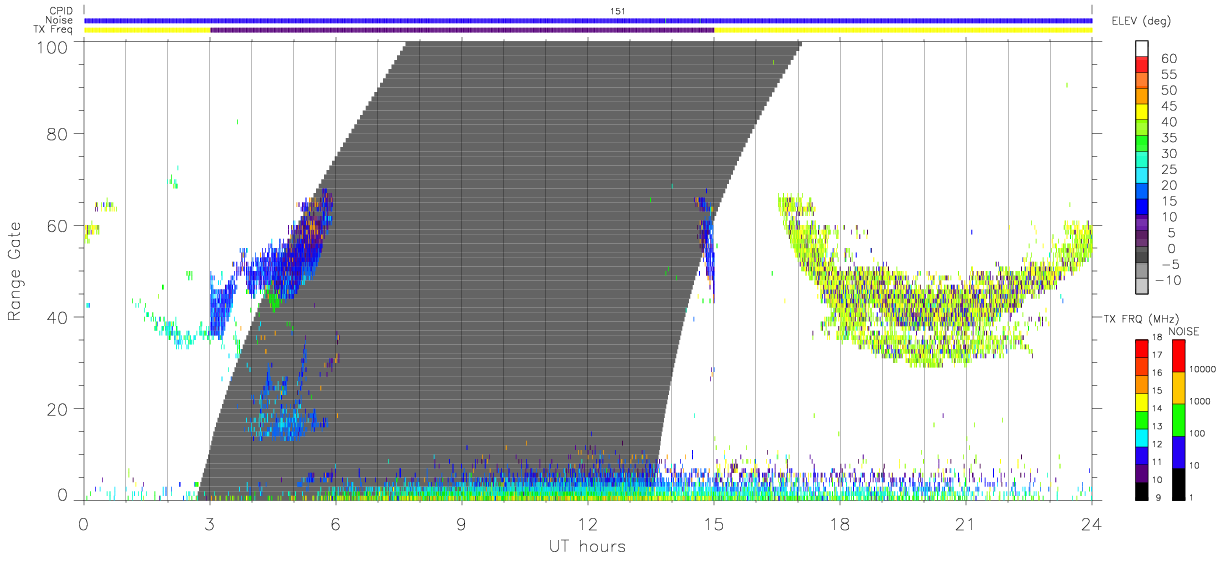Screen dimensions: 1228x567
Task: Click the Range Gate axis title
Action: click(16, 271)
